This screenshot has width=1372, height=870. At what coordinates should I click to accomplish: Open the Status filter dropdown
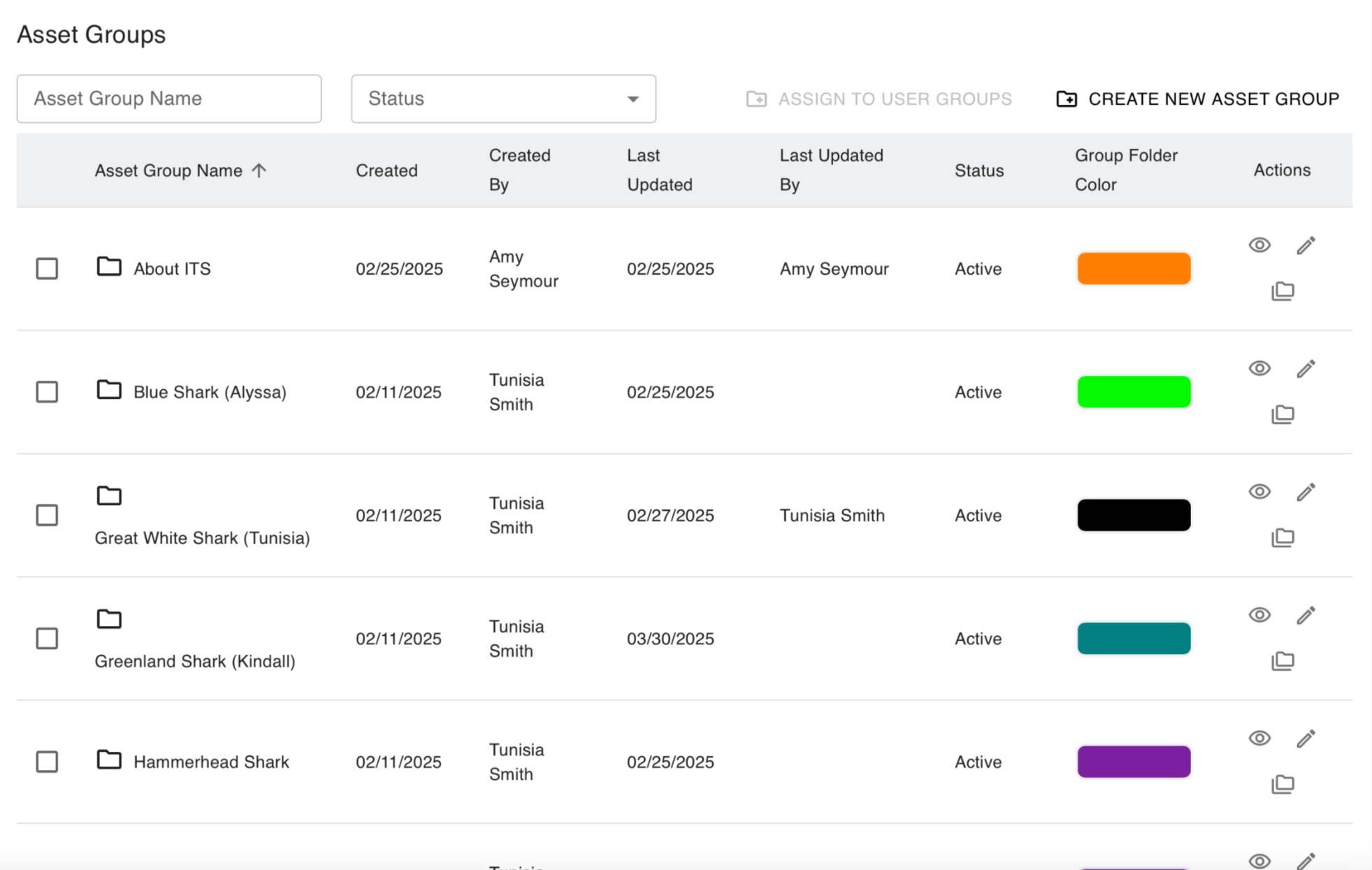coord(503,99)
